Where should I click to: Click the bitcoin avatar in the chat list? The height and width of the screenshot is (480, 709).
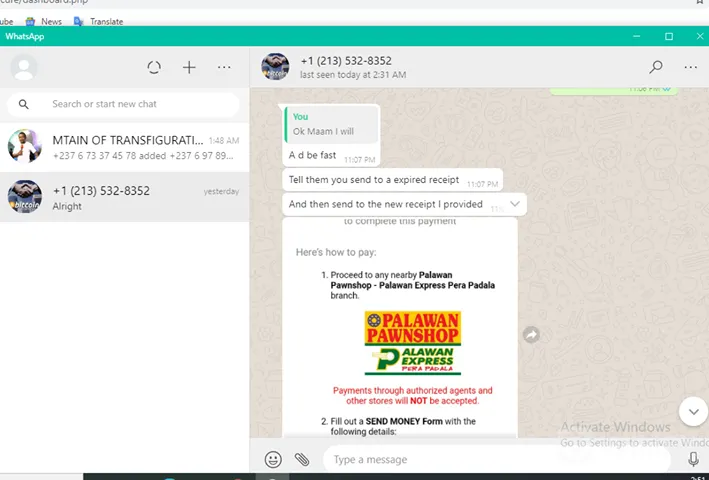point(24,197)
